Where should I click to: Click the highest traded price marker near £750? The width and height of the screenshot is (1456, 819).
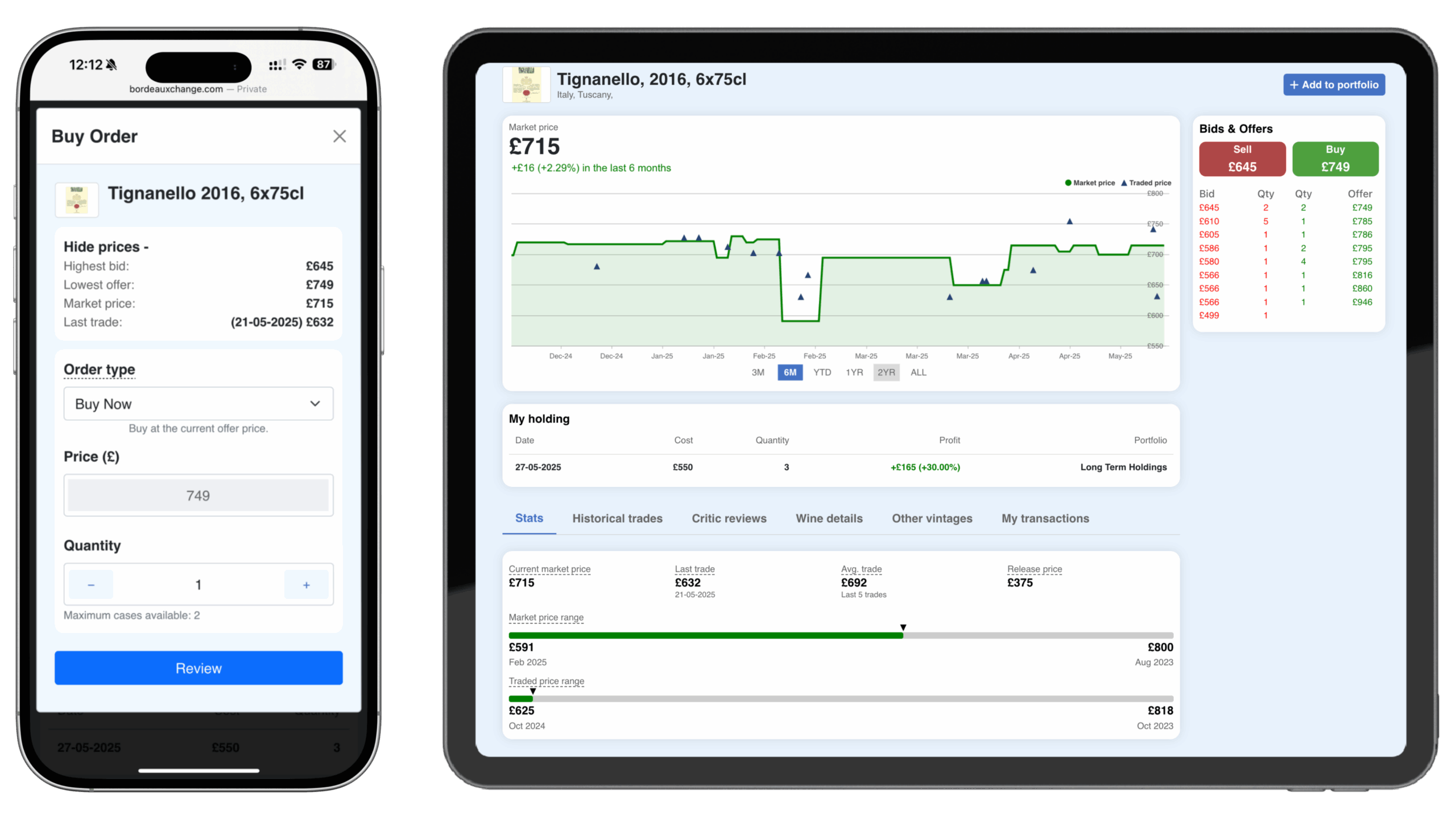1069,221
